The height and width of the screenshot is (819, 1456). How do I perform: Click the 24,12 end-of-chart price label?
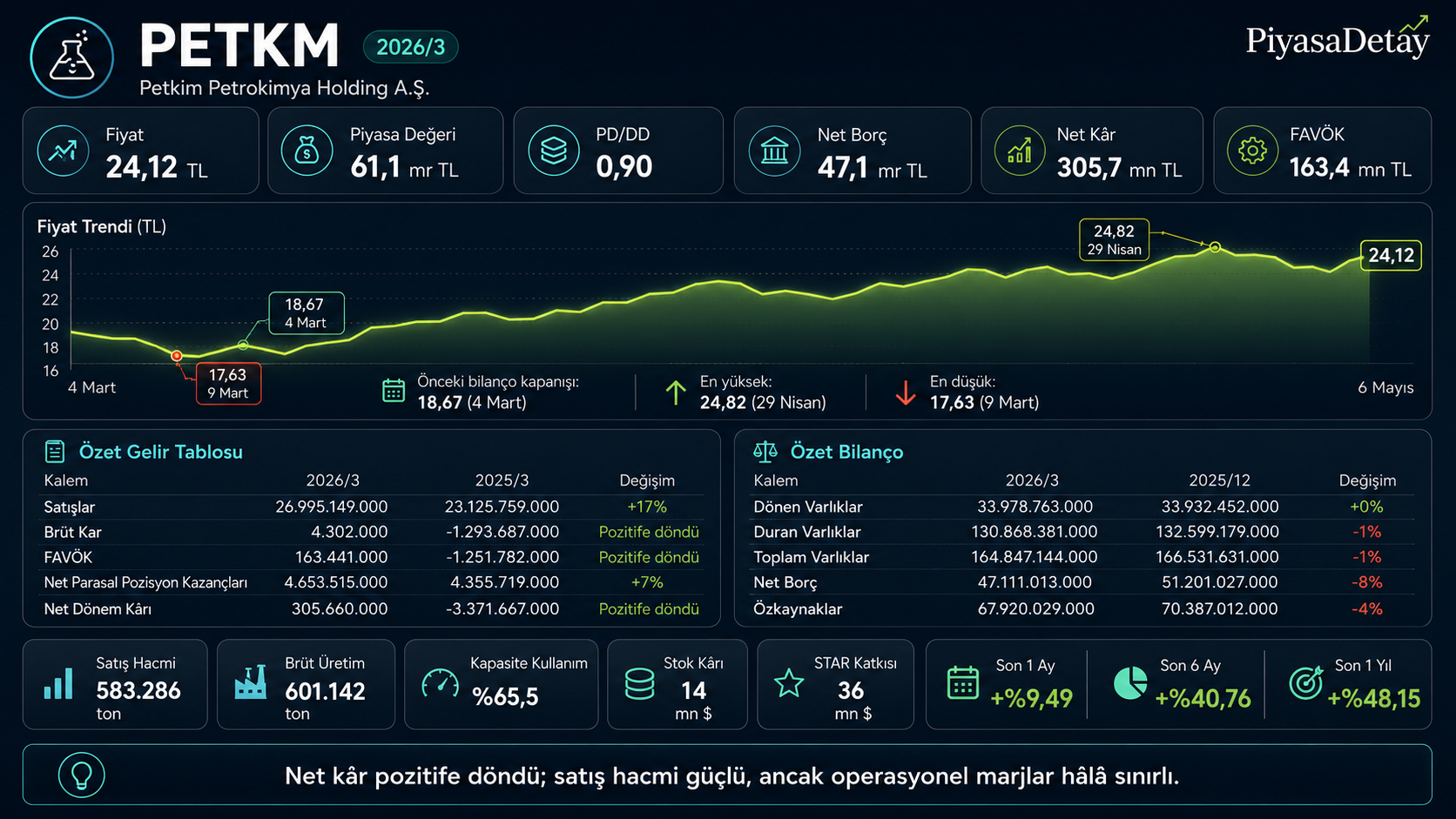coord(1391,255)
